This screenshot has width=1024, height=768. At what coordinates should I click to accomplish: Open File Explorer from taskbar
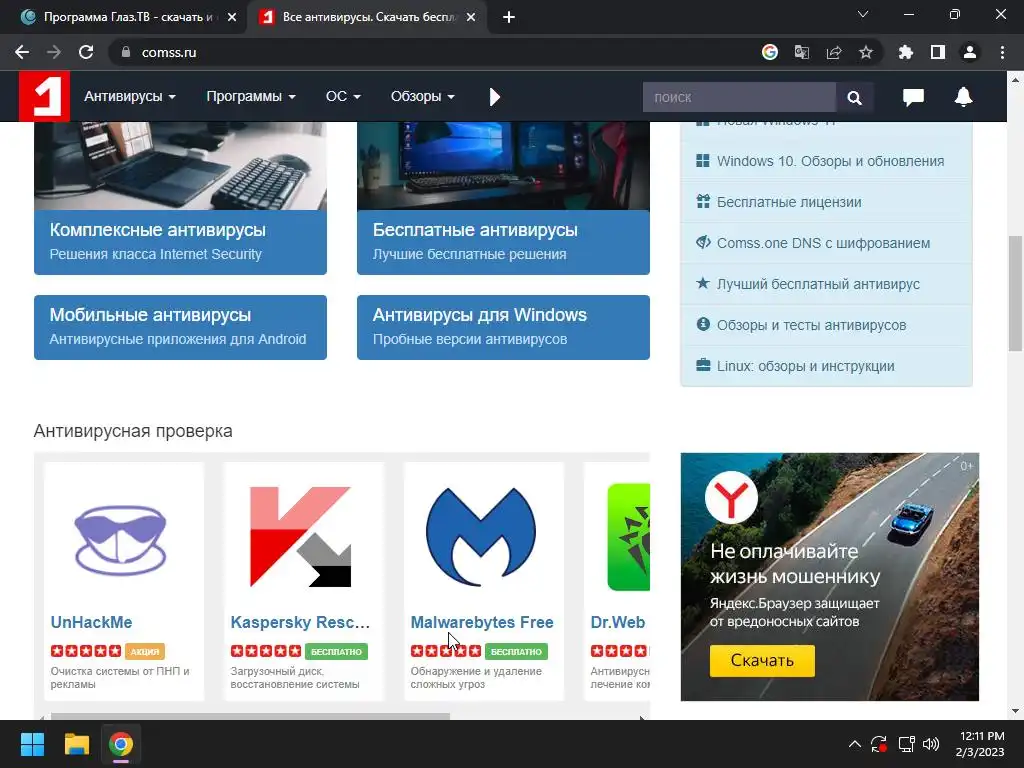[76, 744]
